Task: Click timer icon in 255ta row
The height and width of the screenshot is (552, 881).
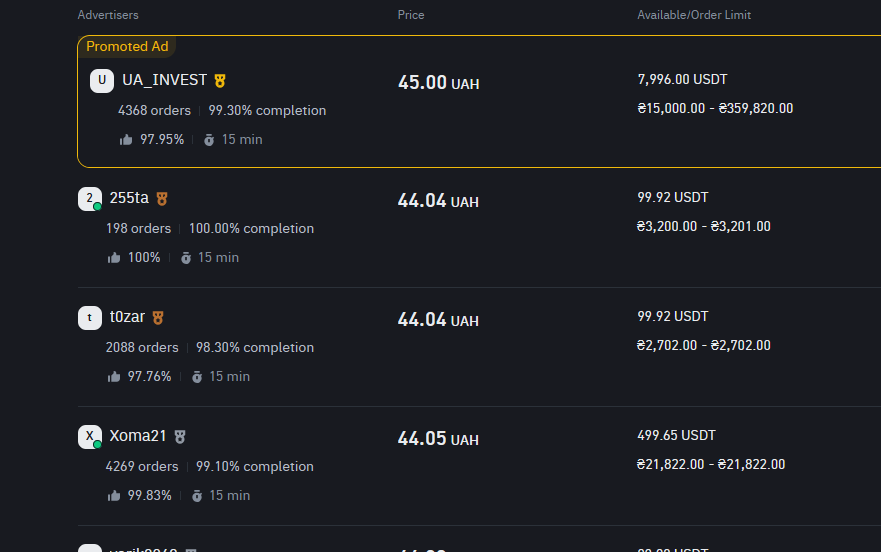Action: point(186,258)
